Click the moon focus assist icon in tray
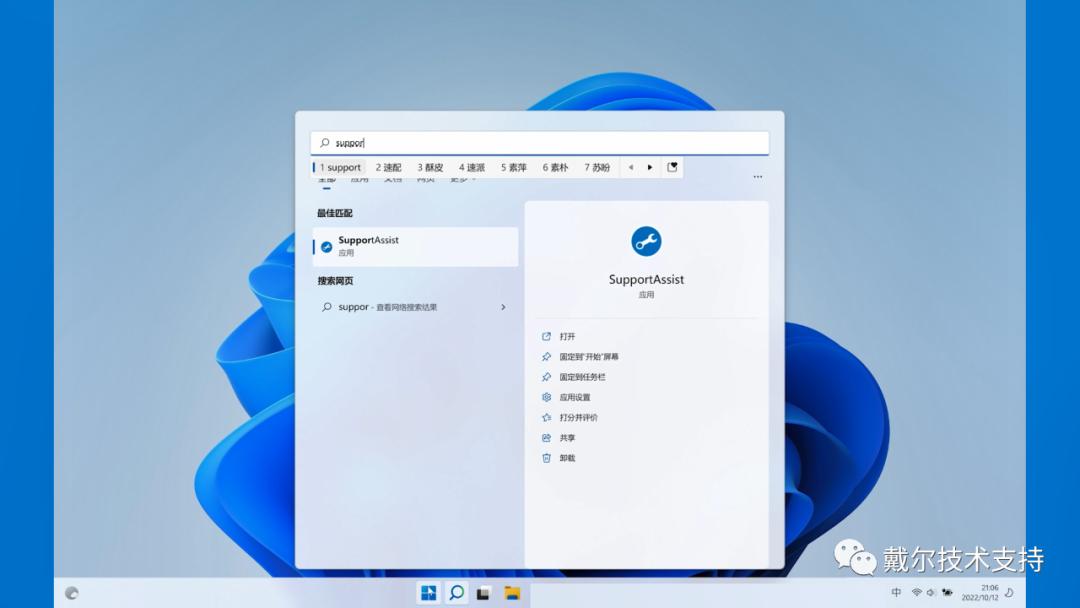The width and height of the screenshot is (1080, 608). (x=1009, y=592)
